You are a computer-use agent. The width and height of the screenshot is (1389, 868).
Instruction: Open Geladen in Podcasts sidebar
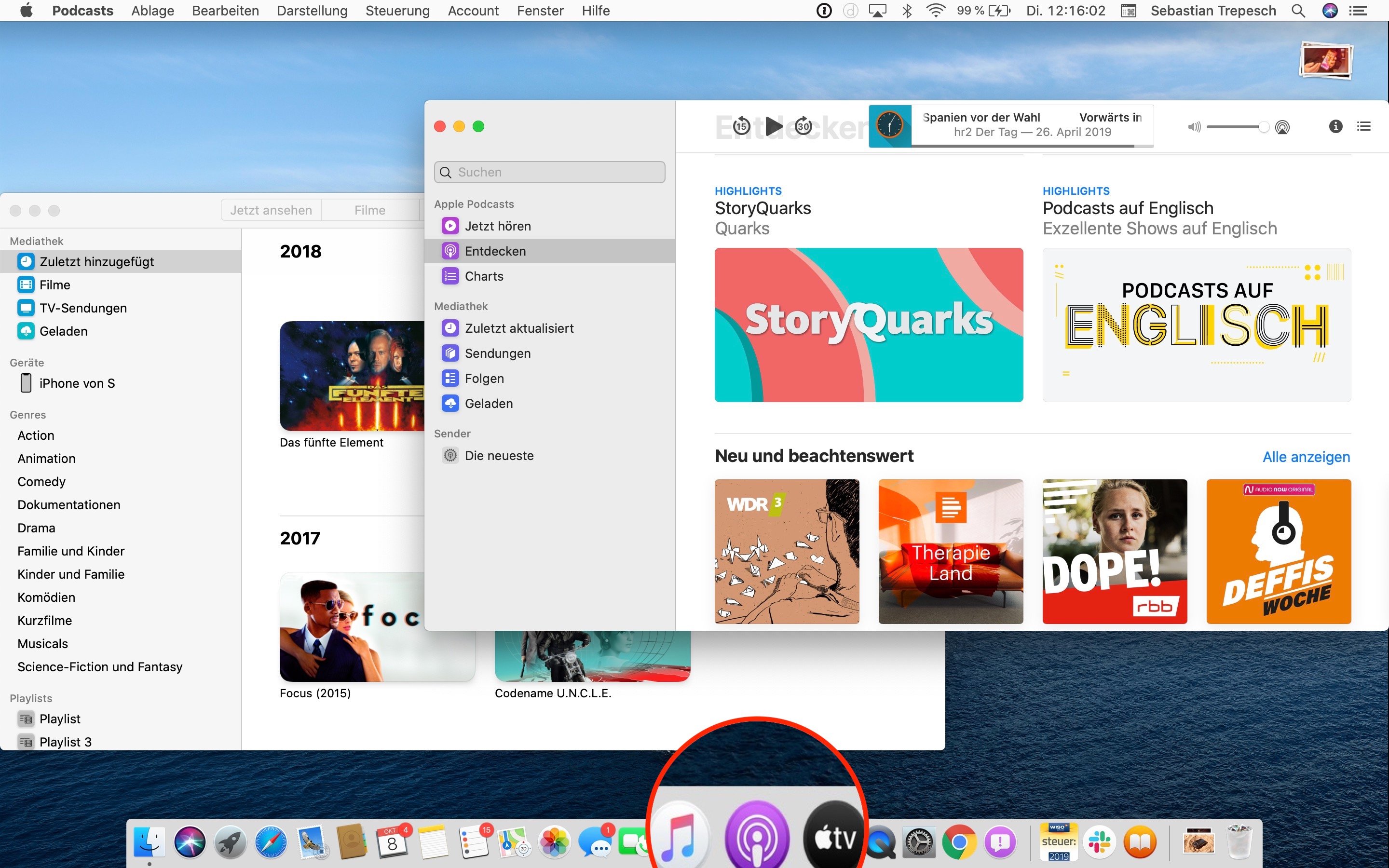click(549, 404)
